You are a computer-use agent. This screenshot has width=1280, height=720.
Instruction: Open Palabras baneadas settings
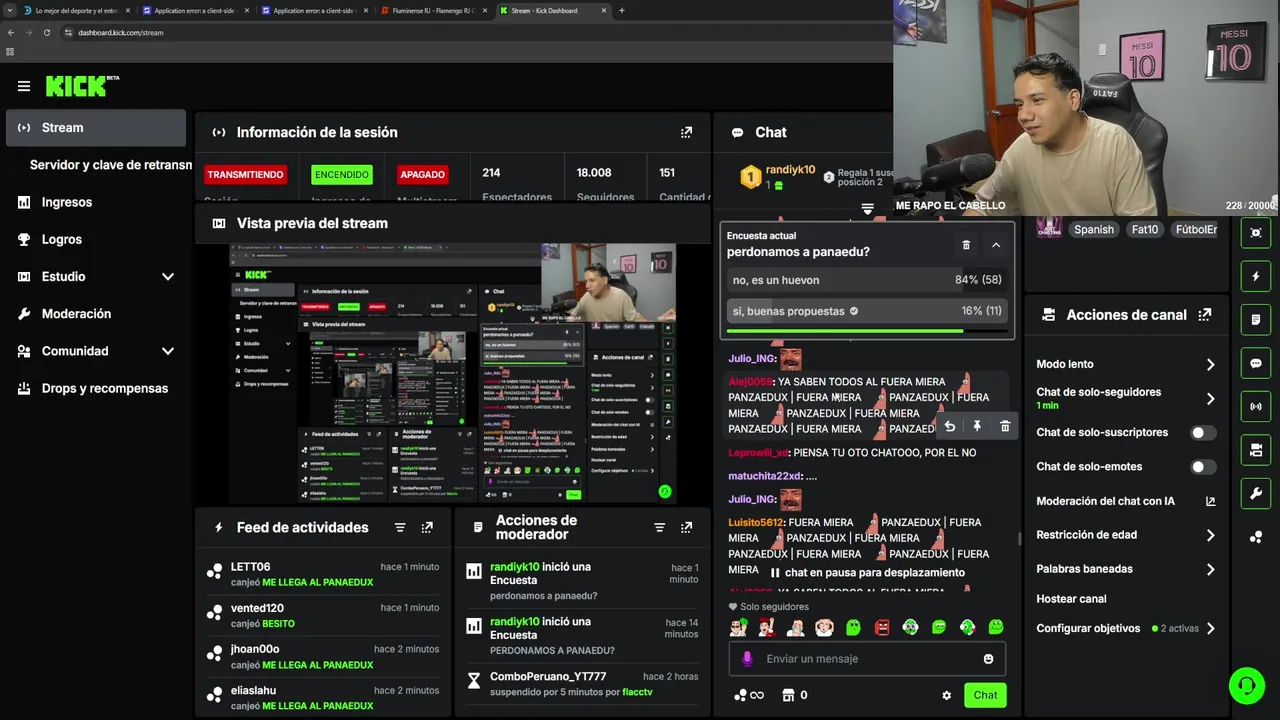coord(1126,569)
